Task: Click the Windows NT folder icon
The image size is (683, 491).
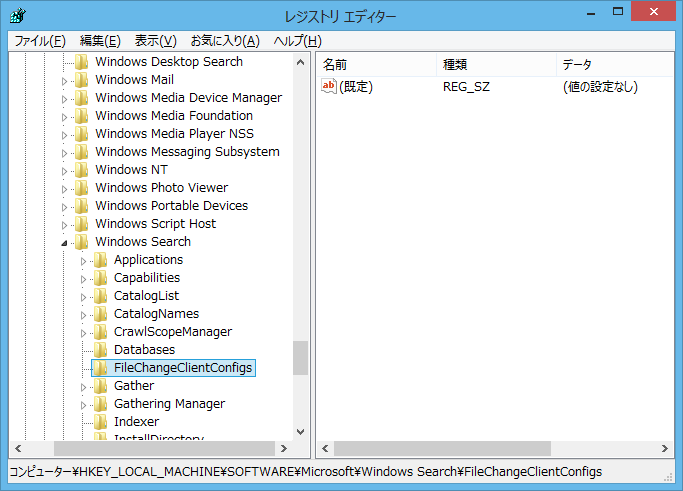Action: pyautogui.click(x=81, y=169)
